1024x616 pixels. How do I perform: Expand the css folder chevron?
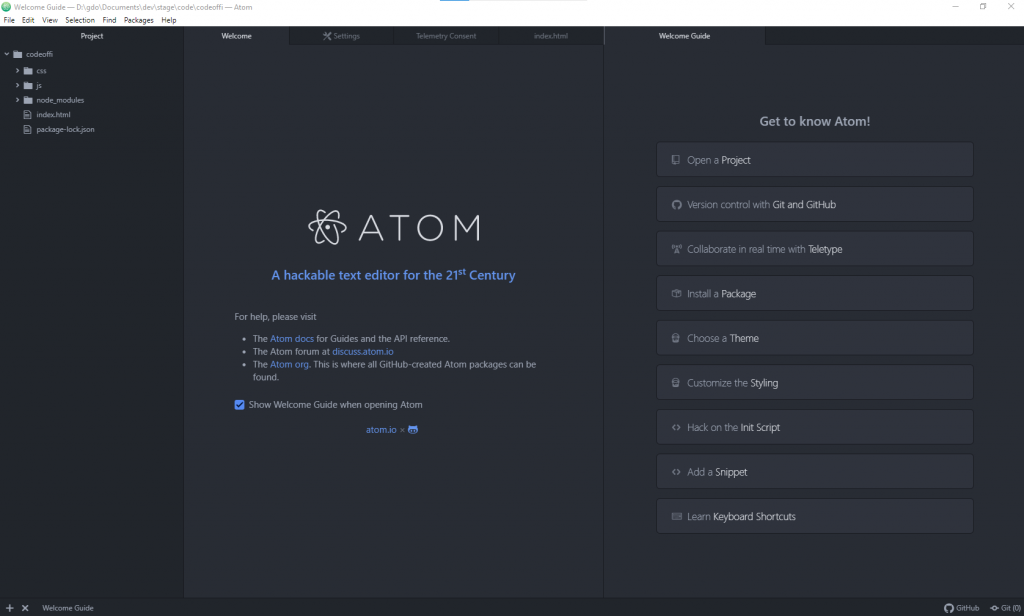18,71
